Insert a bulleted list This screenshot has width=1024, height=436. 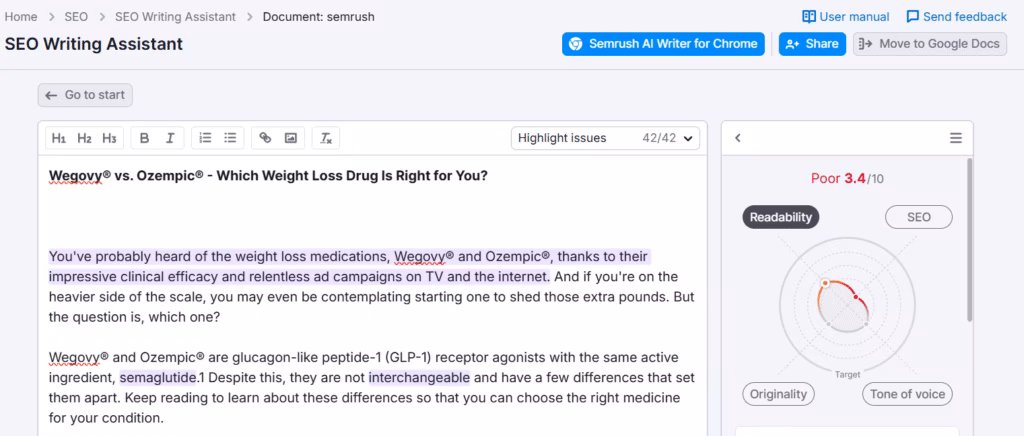tap(230, 138)
